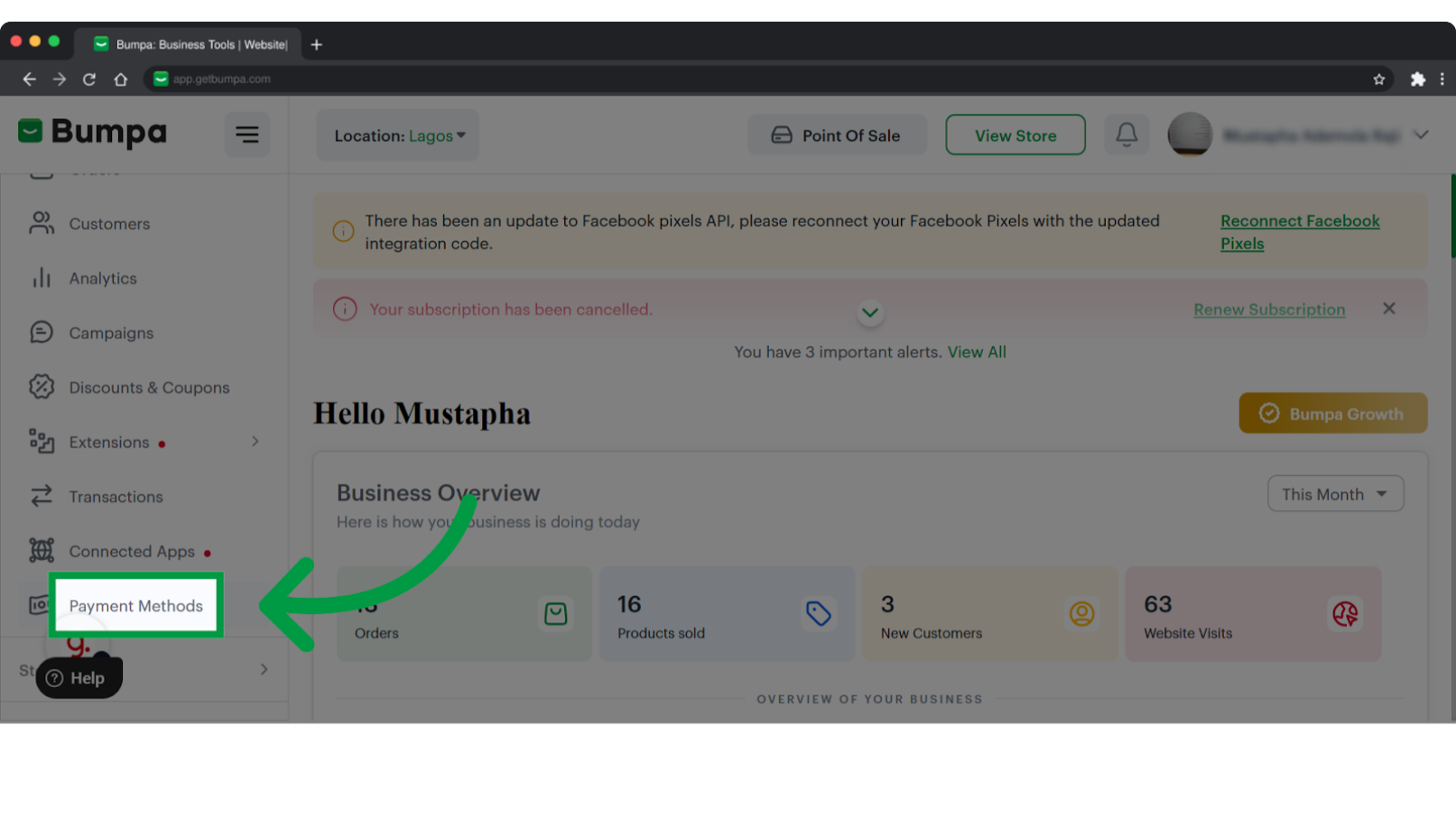Click Reconnect Facebook Pixels link
Viewport: 1456px width, 819px height.
[x=1300, y=232]
